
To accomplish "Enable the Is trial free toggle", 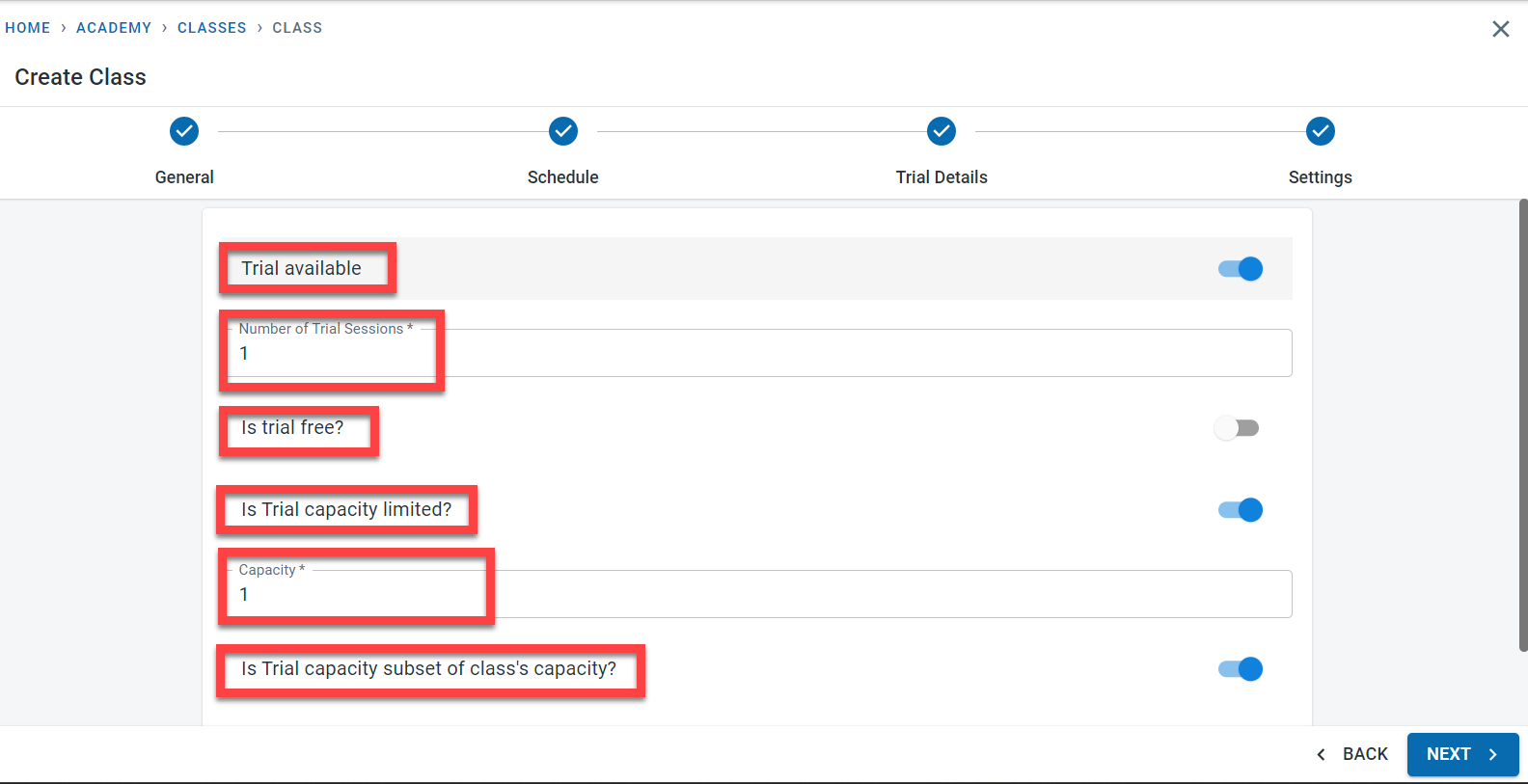I will pyautogui.click(x=1237, y=428).
